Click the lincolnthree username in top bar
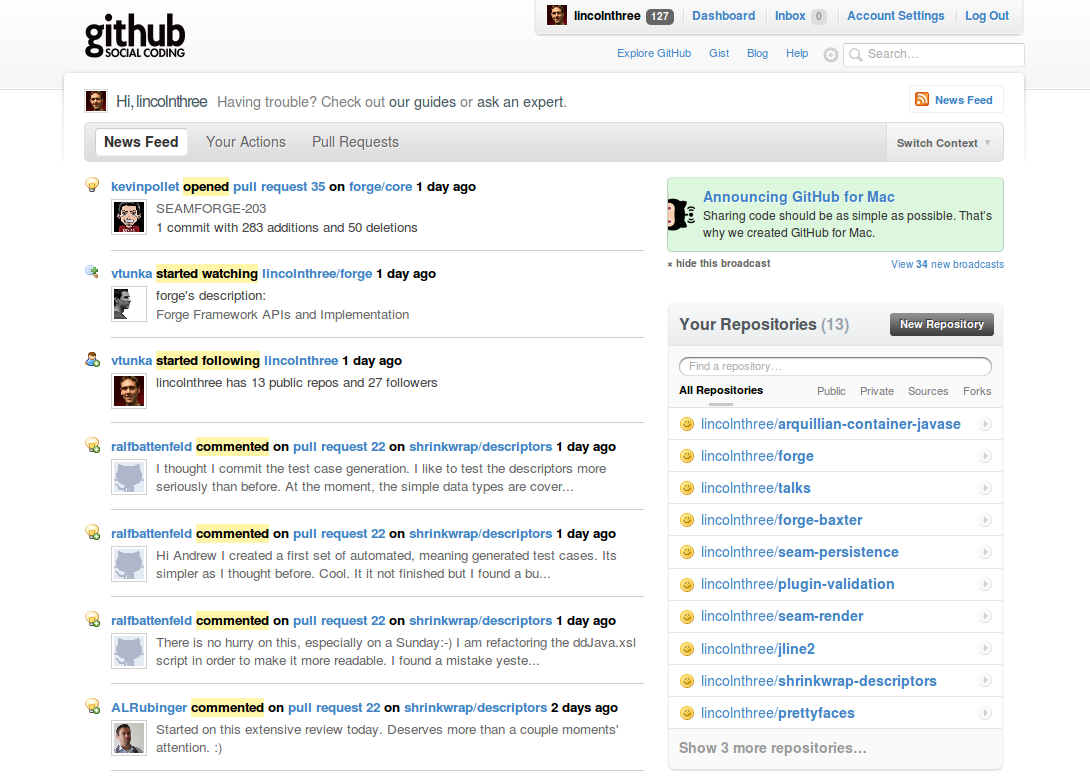 tap(607, 15)
